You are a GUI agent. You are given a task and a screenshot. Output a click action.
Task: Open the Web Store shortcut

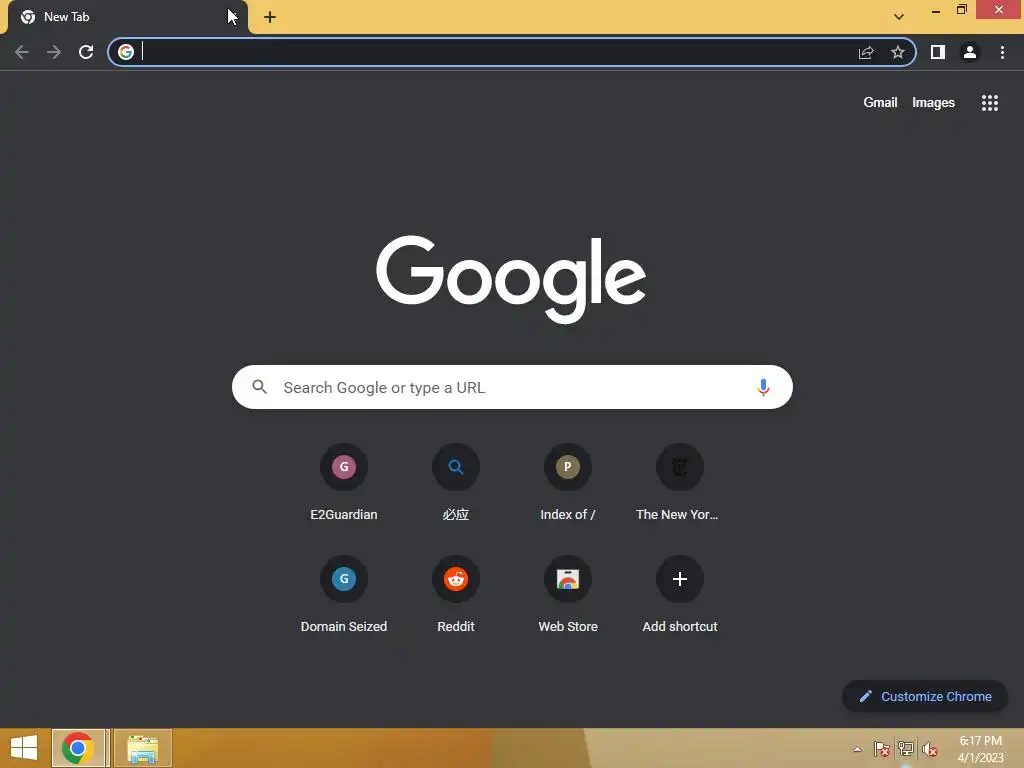(x=568, y=594)
